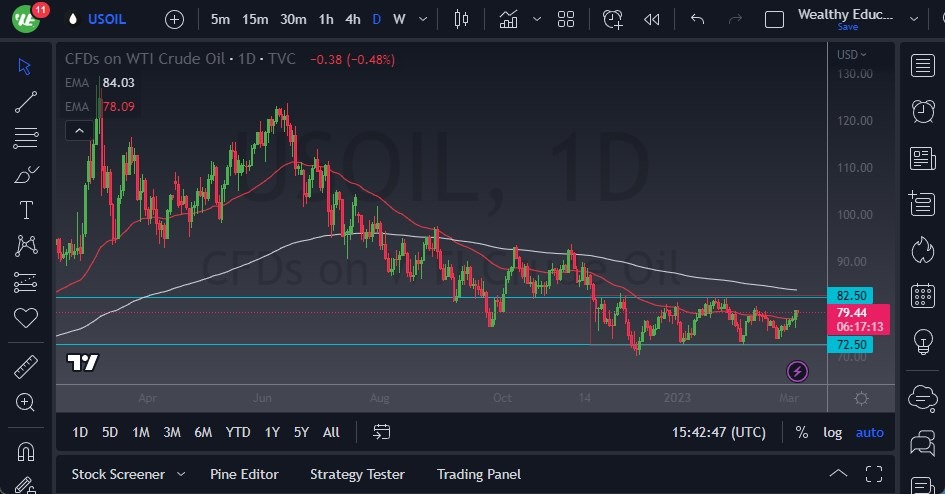This screenshot has width=945, height=494.
Task: Expand the Stock Screener dropdown arrow
Action: coord(181,474)
